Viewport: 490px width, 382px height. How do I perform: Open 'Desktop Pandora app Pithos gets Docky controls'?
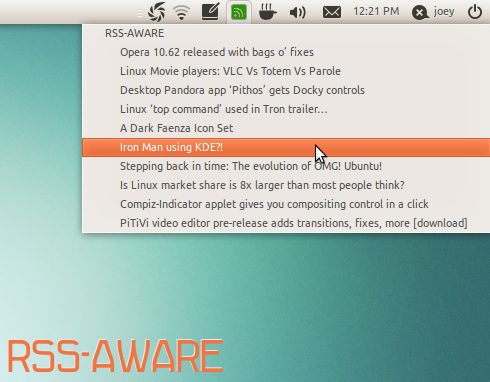coord(286,90)
